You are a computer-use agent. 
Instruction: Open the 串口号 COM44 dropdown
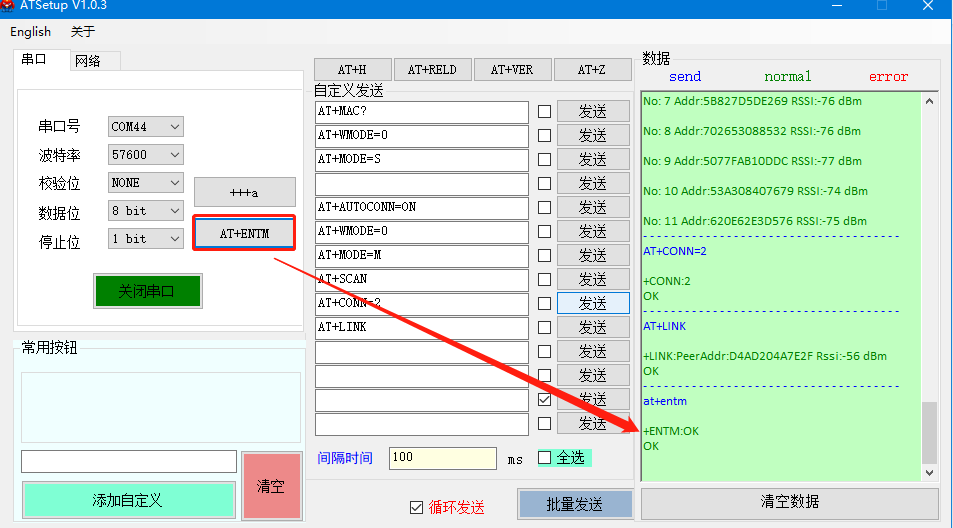point(146,127)
